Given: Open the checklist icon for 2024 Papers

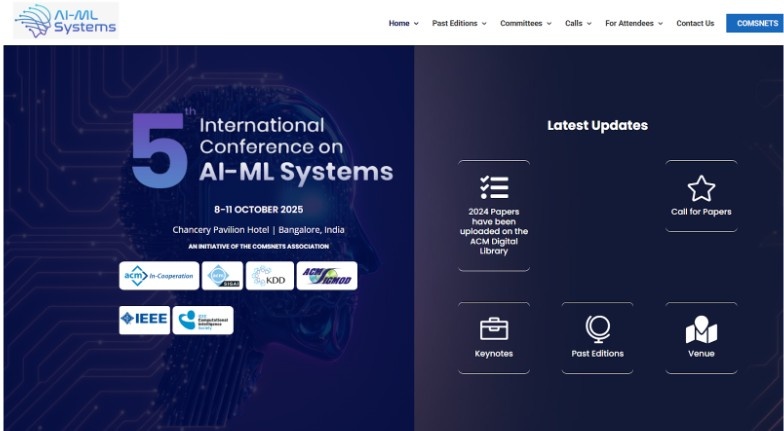Looking at the screenshot, I should (x=494, y=188).
